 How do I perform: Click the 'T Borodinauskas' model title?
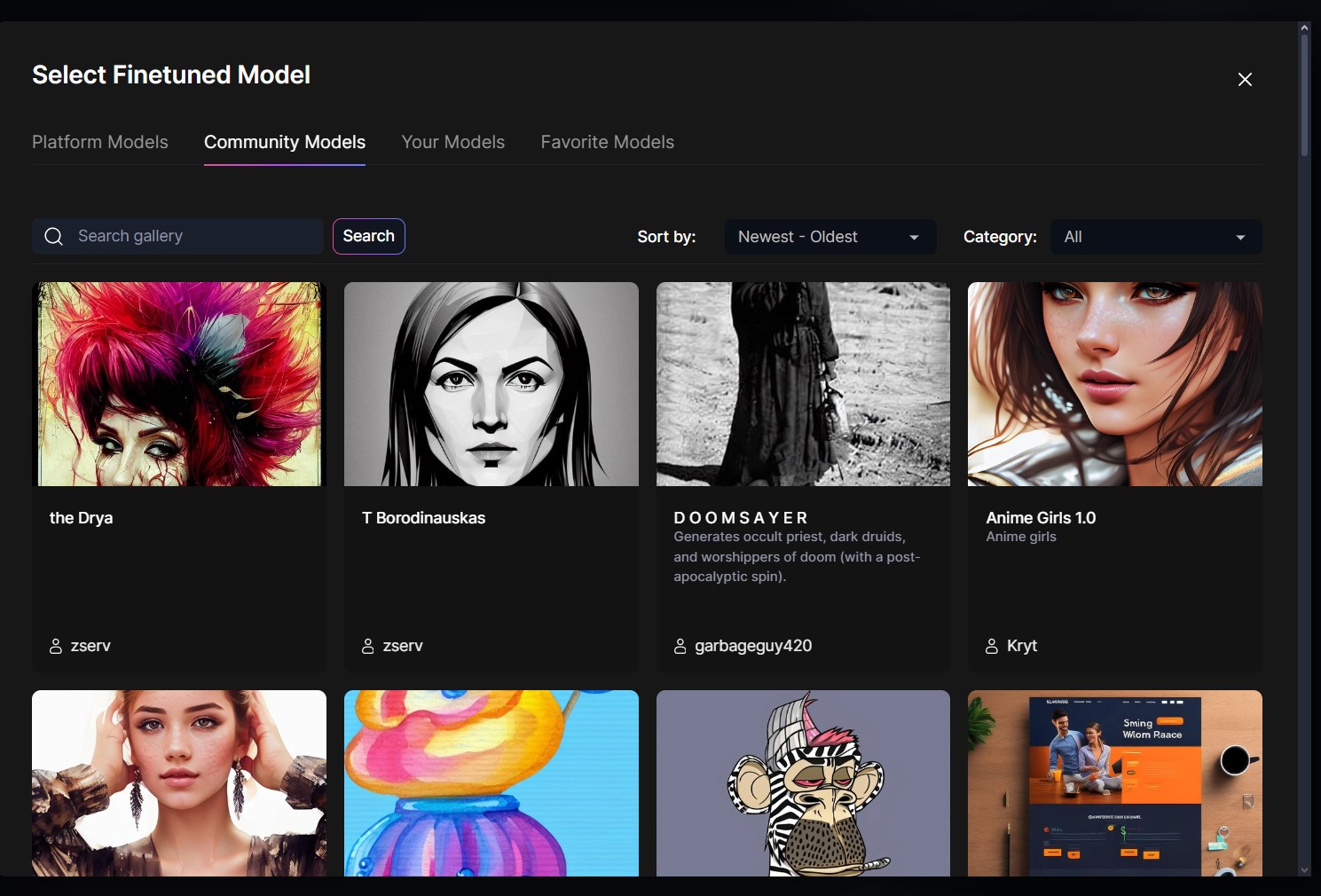point(423,518)
